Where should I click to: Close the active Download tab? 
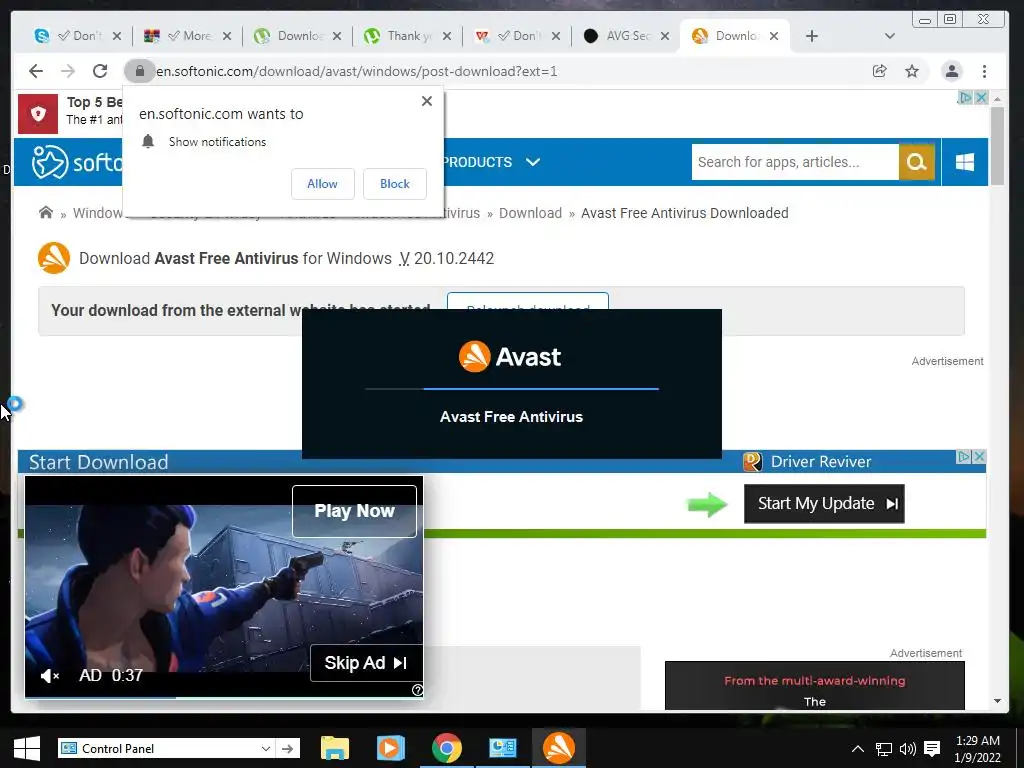[x=774, y=36]
